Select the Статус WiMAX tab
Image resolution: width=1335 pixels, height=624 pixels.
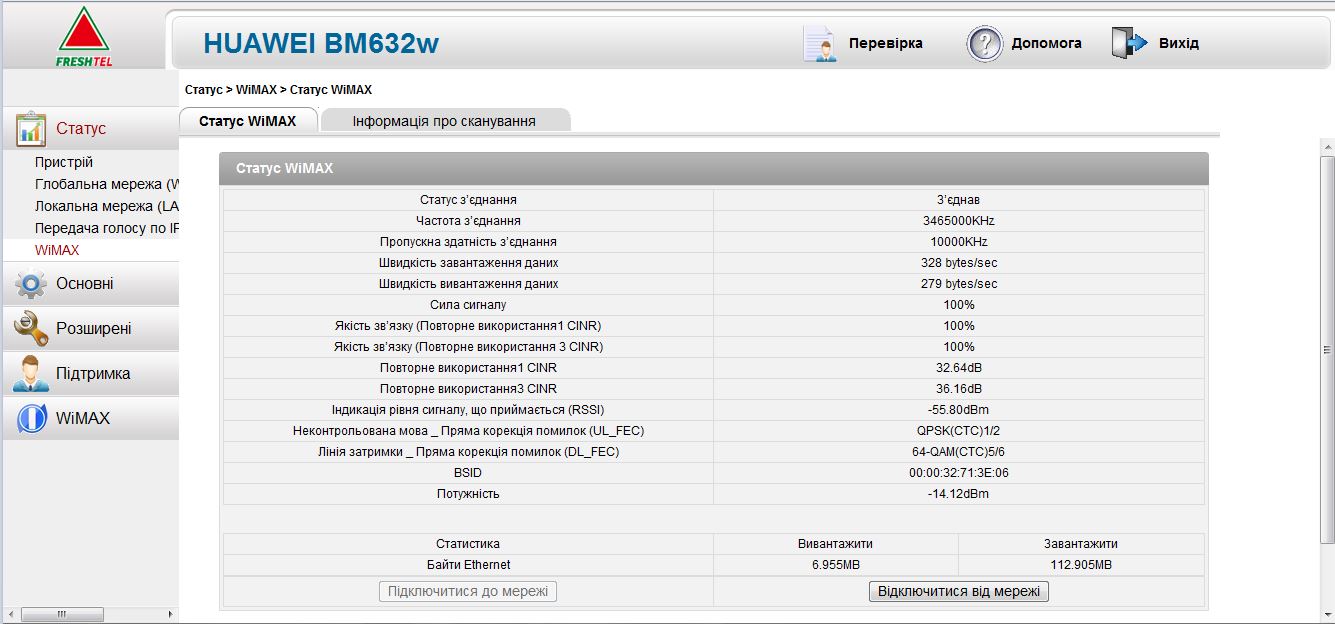tap(248, 121)
